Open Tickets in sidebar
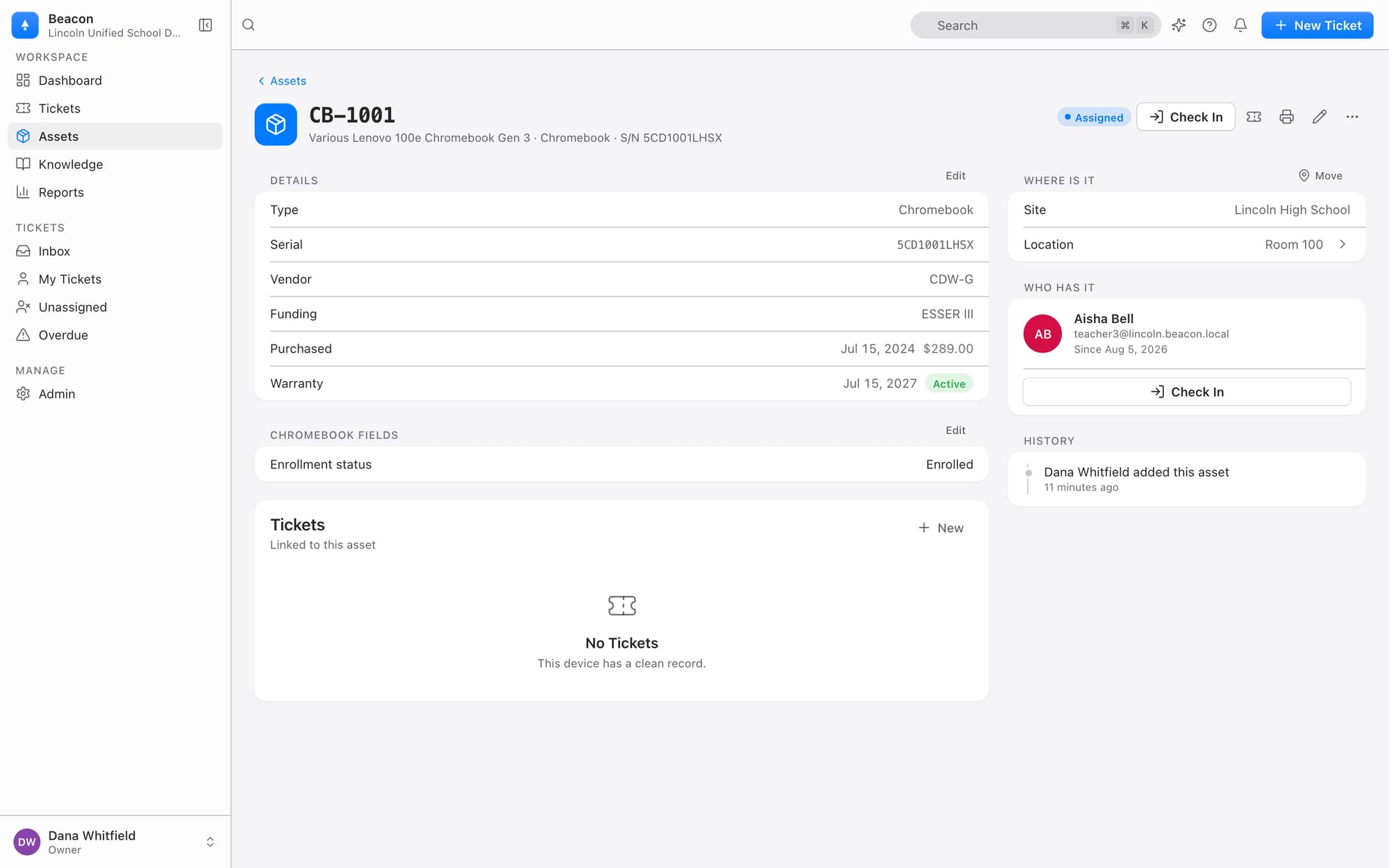Viewport: 1389px width, 868px height. 115,108
